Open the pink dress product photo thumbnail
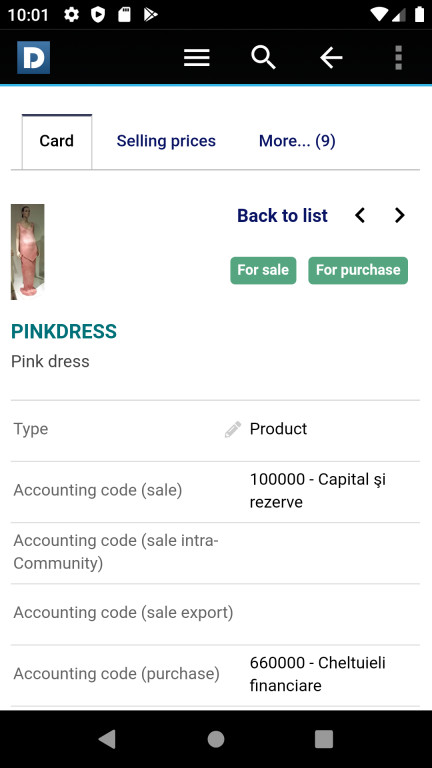The width and height of the screenshot is (432, 768). coord(27,252)
